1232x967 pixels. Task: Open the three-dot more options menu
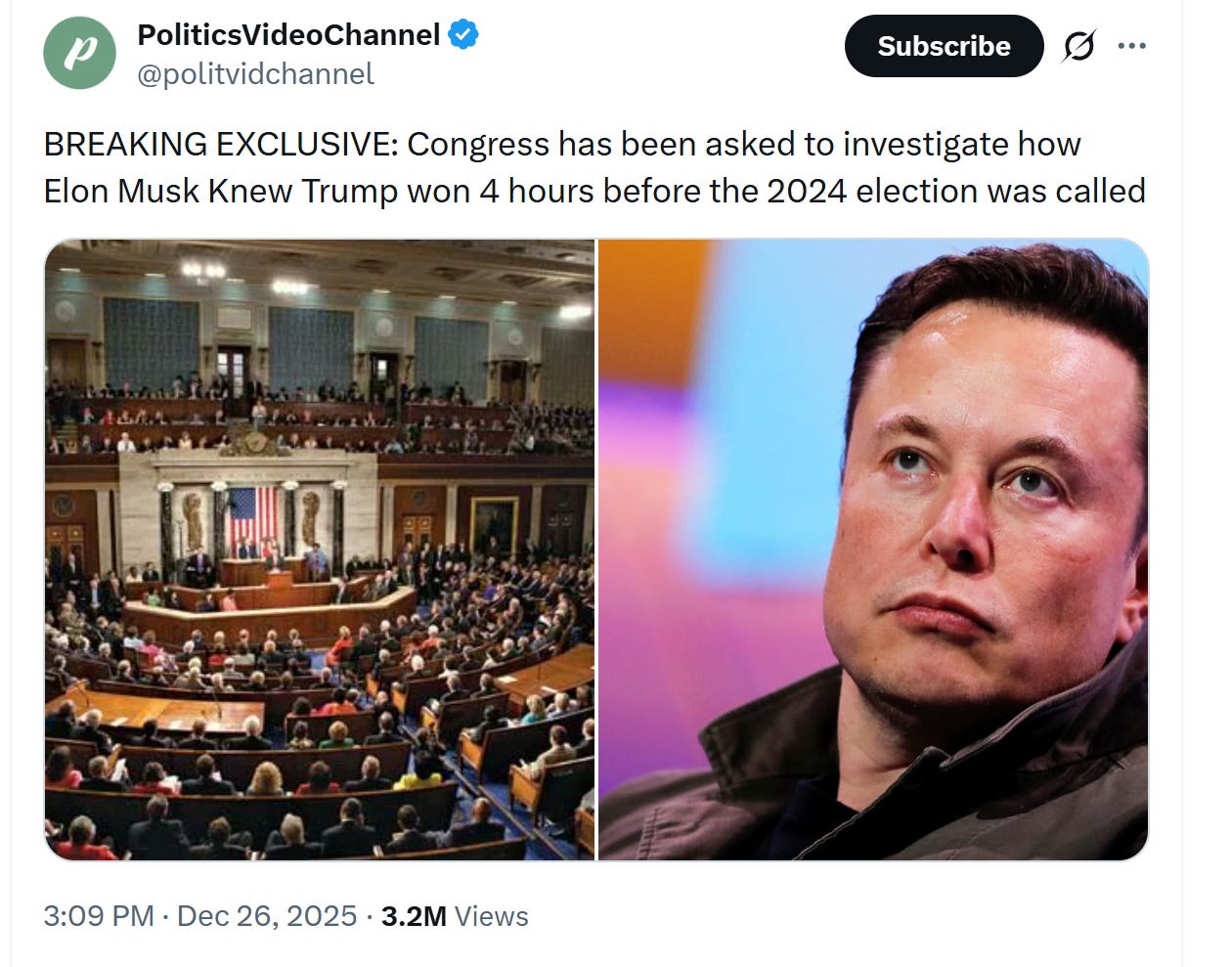1131,46
